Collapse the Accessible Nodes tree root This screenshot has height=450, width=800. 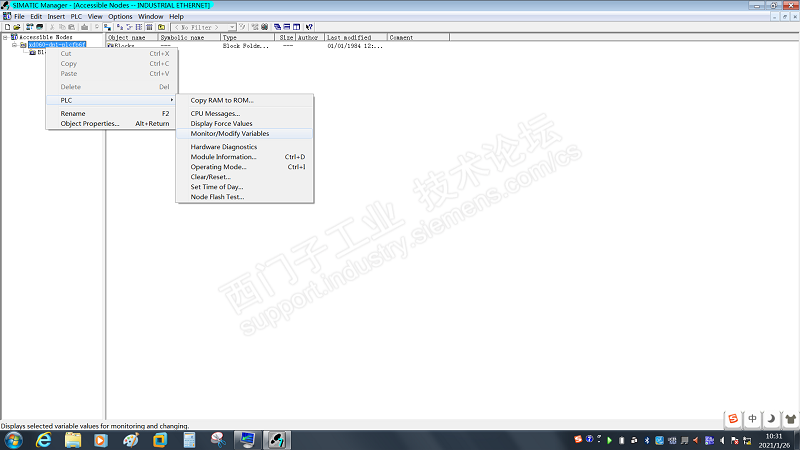tap(5, 37)
